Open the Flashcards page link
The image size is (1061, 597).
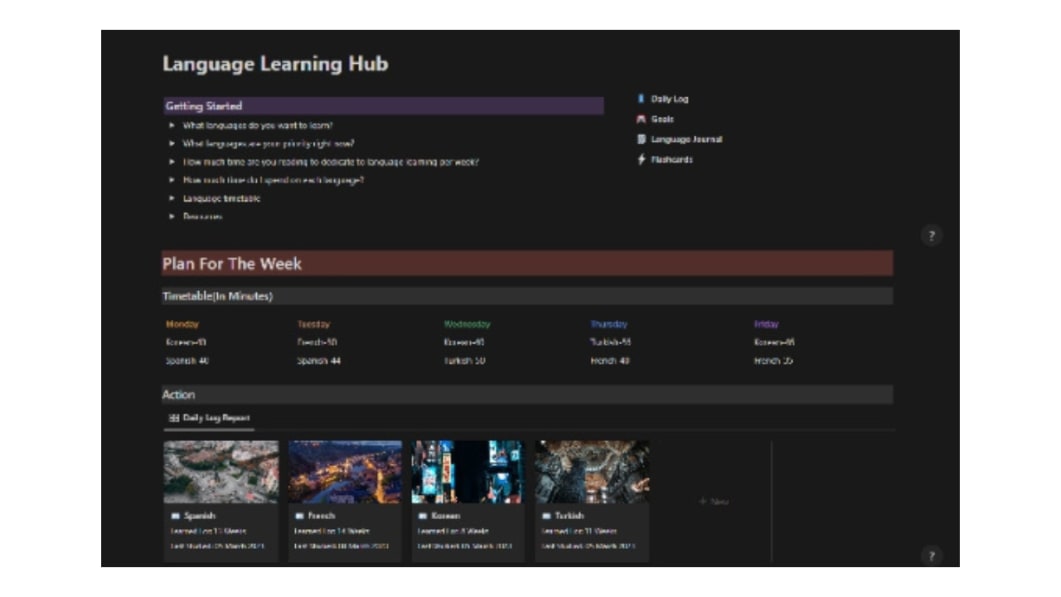tap(672, 160)
